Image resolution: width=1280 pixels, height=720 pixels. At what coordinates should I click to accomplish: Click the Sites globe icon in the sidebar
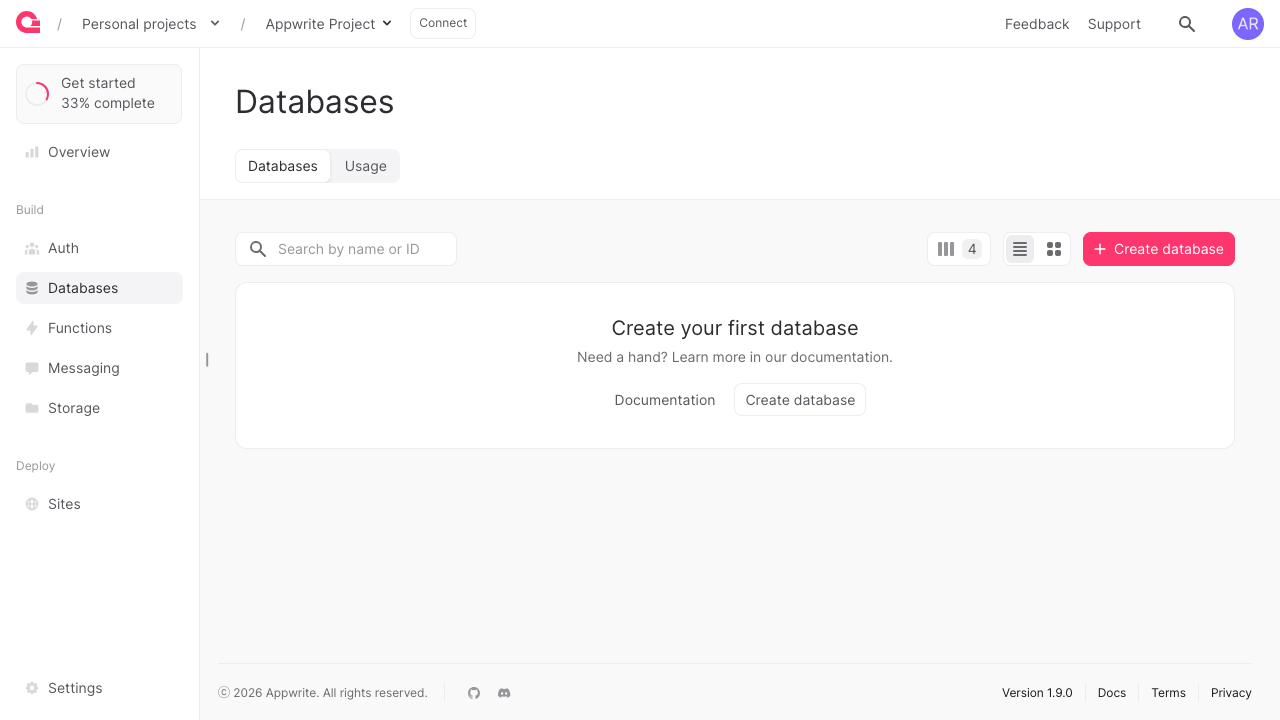click(32, 504)
